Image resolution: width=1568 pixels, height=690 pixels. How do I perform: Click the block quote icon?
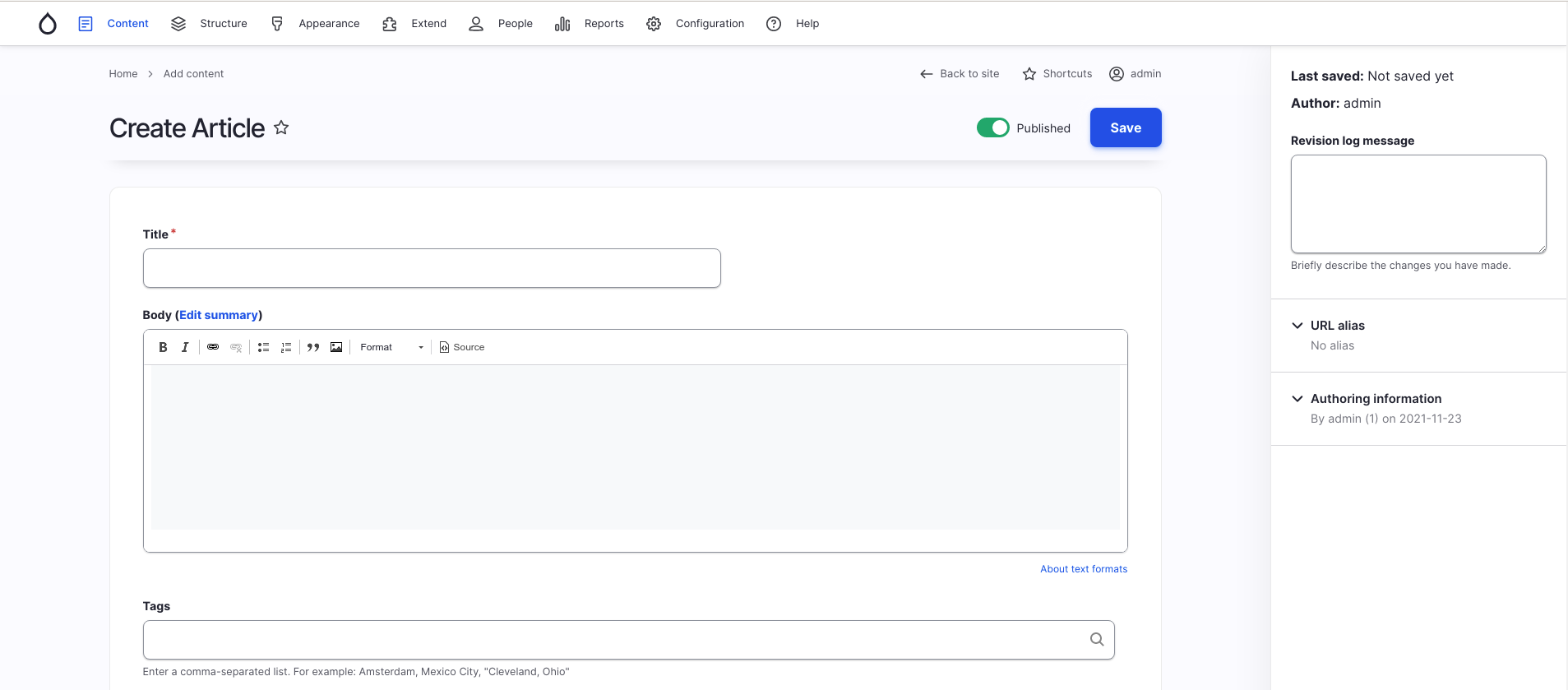(x=313, y=347)
